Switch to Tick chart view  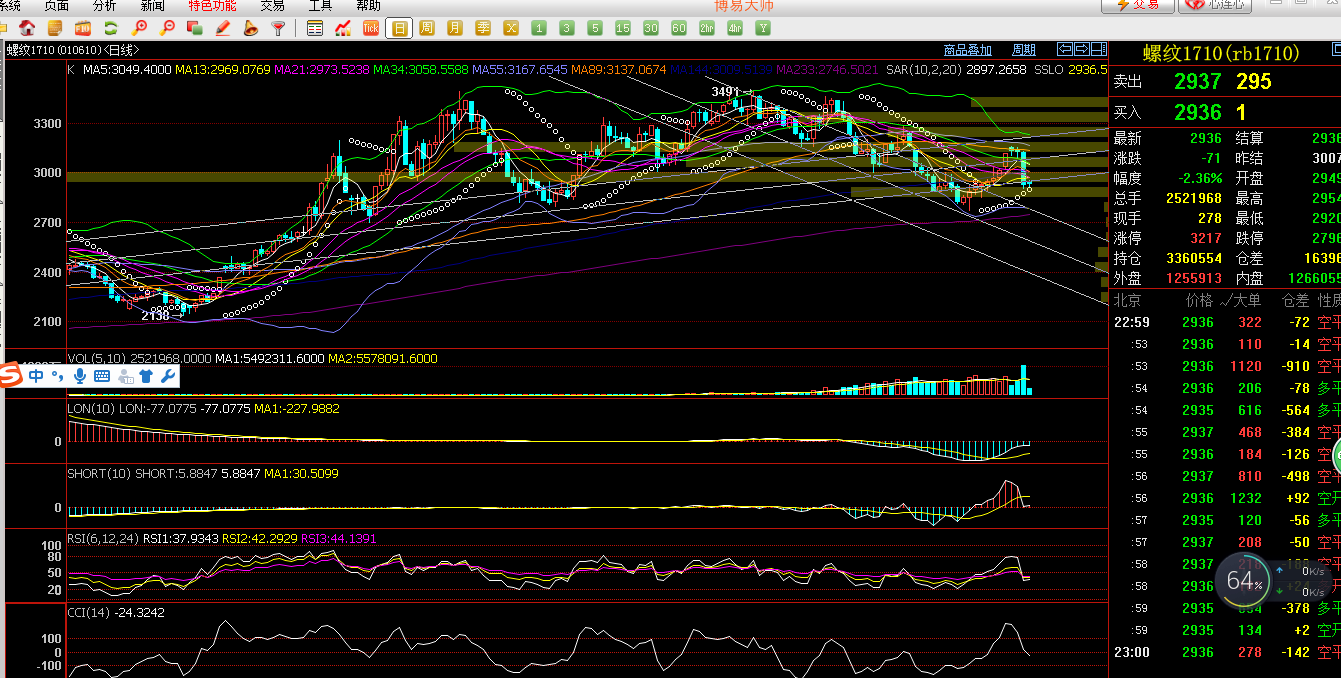click(x=371, y=28)
